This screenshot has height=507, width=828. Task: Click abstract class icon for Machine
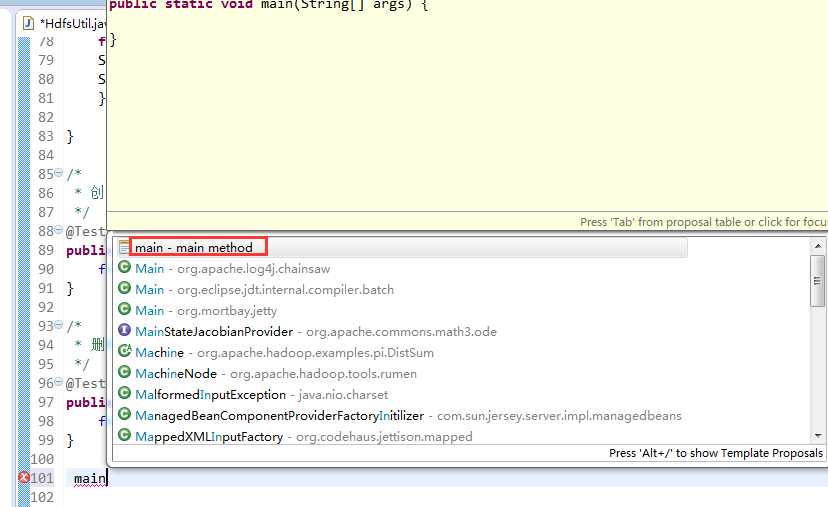(x=124, y=351)
